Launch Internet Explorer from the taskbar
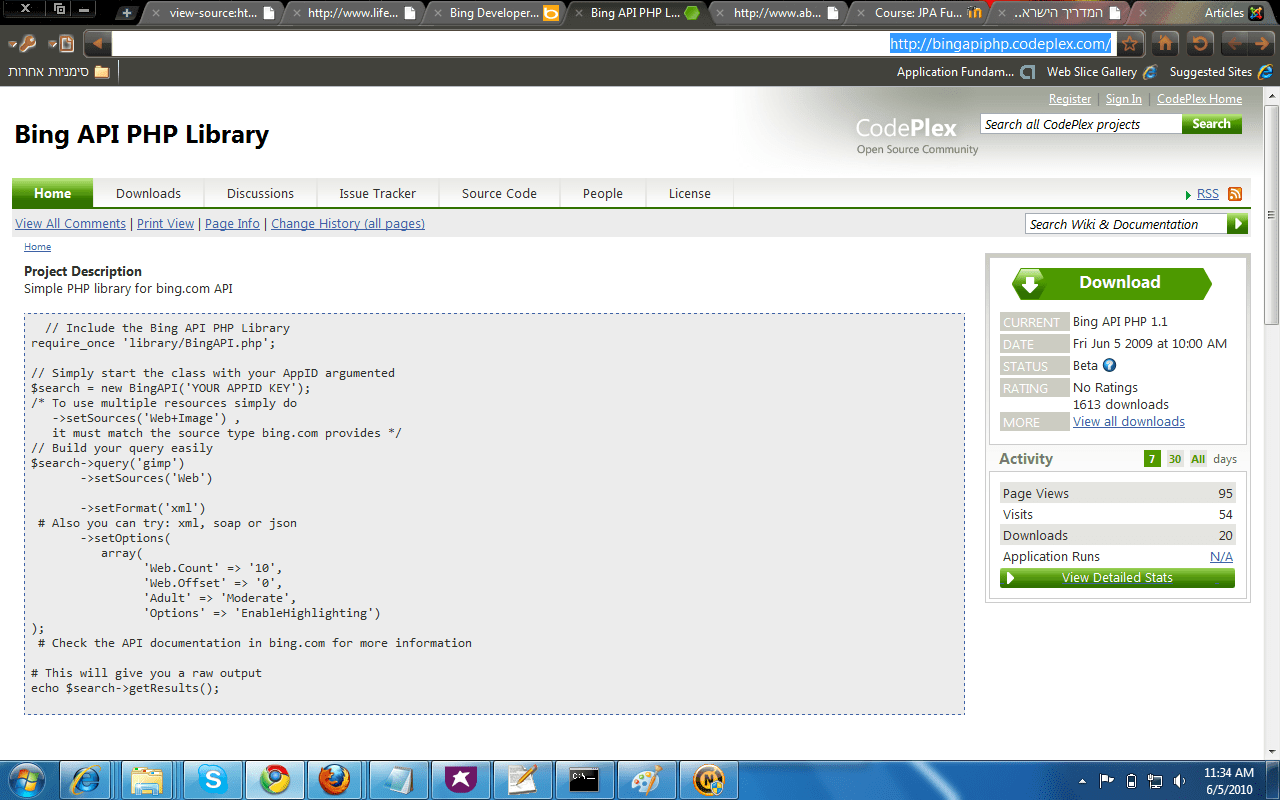 (86, 779)
